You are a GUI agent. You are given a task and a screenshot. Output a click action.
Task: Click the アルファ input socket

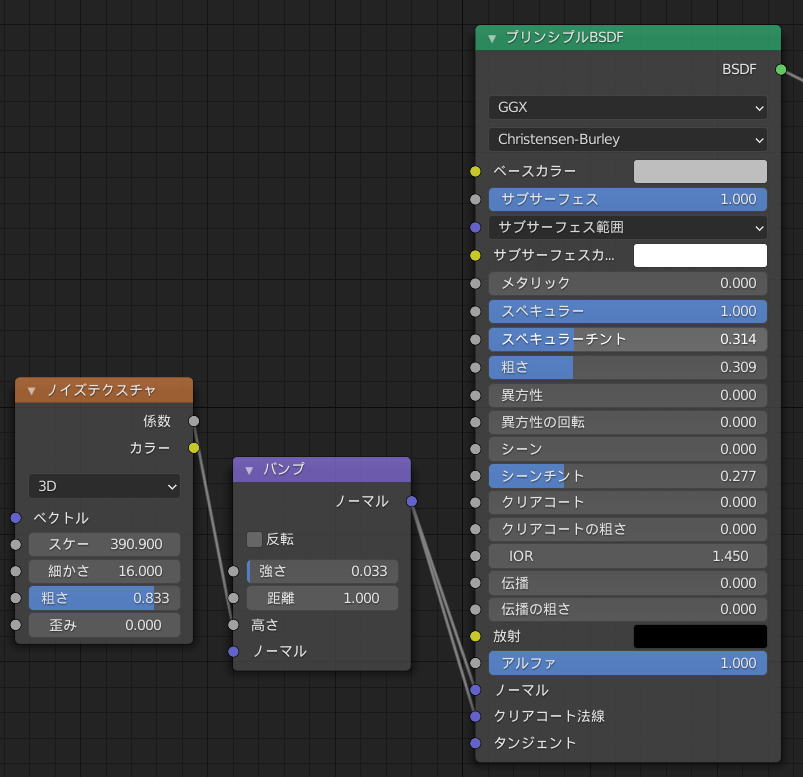tap(475, 663)
